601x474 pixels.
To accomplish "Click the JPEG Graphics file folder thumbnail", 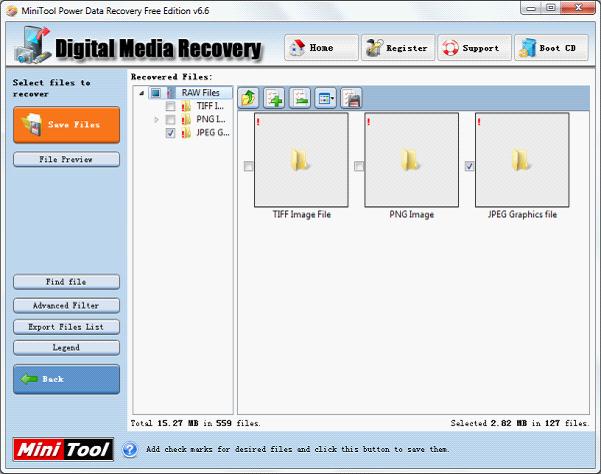I will [522, 160].
